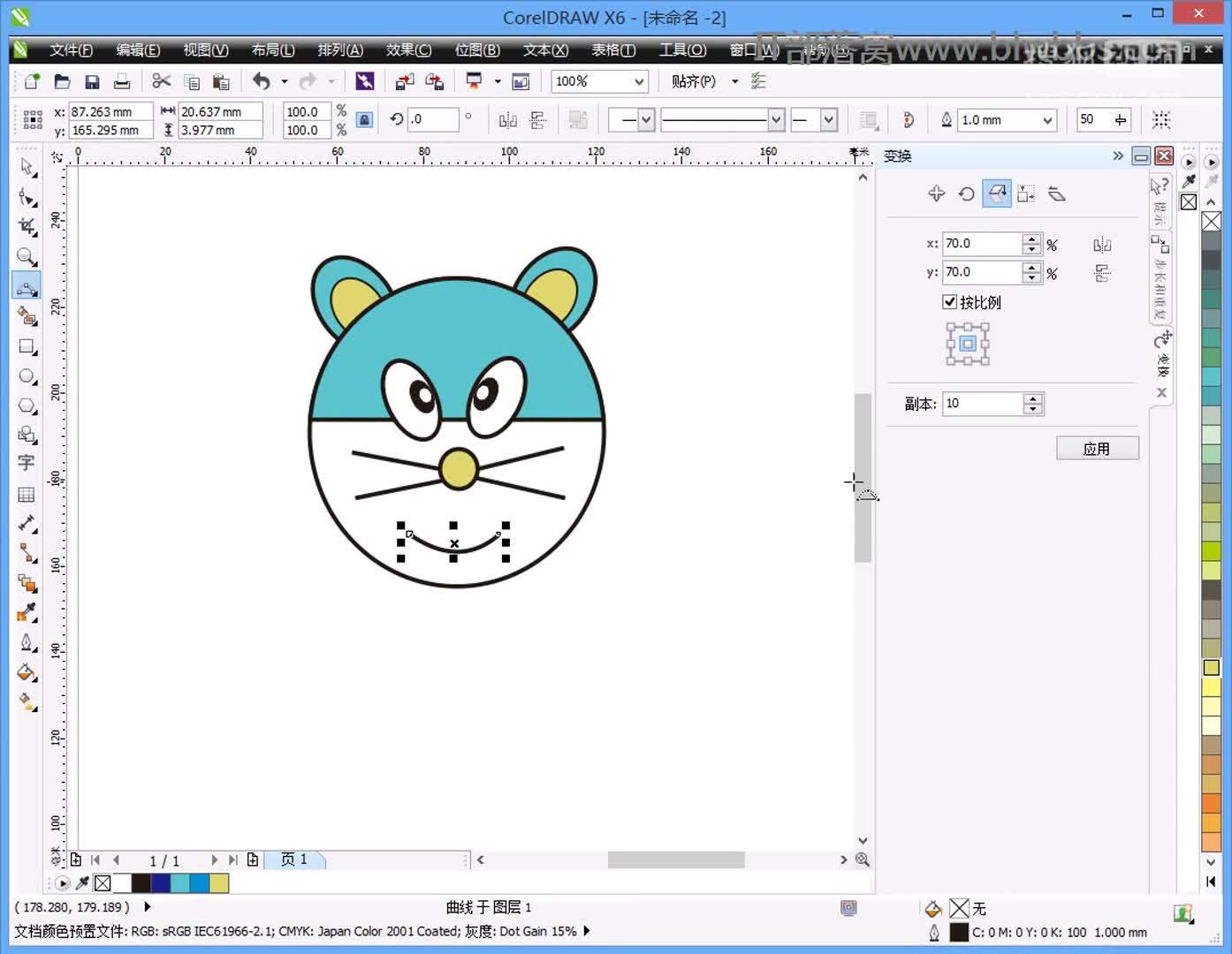
Task: Click the Import icon
Action: [405, 81]
